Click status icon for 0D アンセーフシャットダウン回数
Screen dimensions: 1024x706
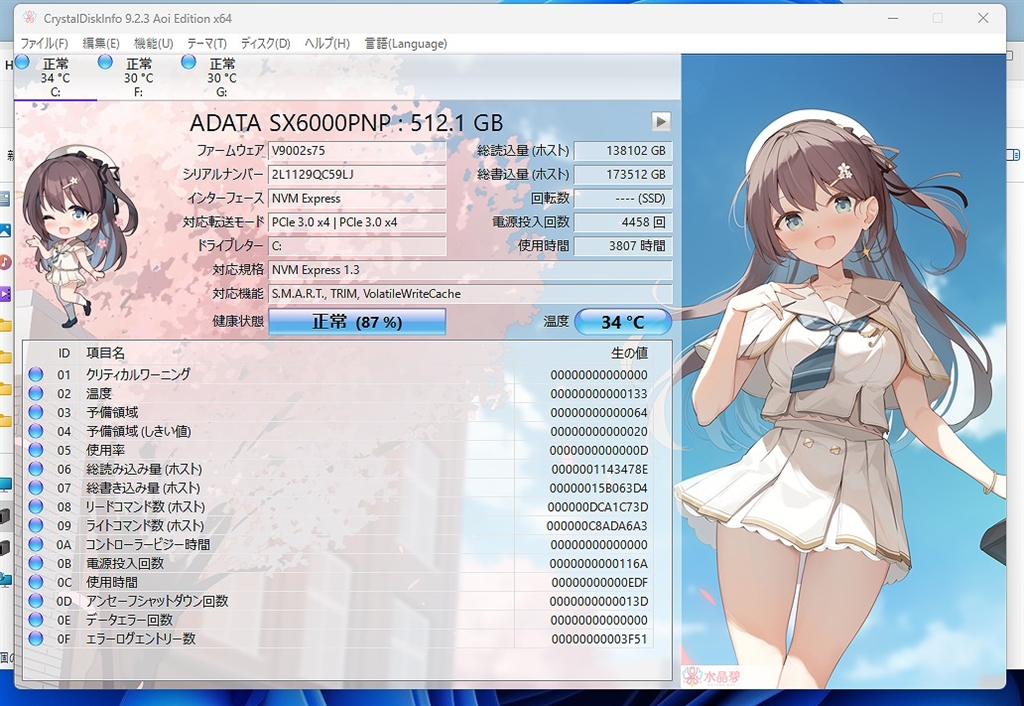pyautogui.click(x=36, y=601)
